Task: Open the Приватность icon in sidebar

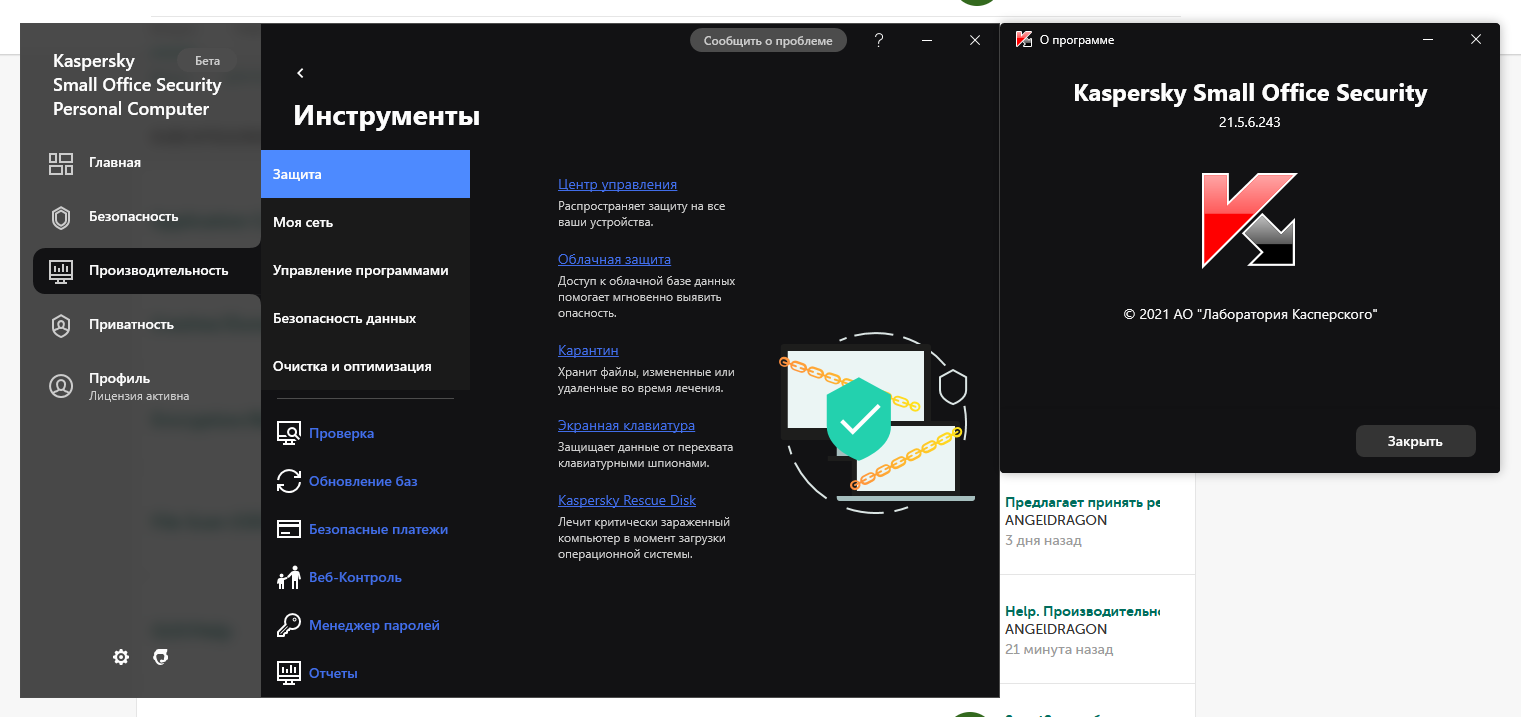Action: 61,325
